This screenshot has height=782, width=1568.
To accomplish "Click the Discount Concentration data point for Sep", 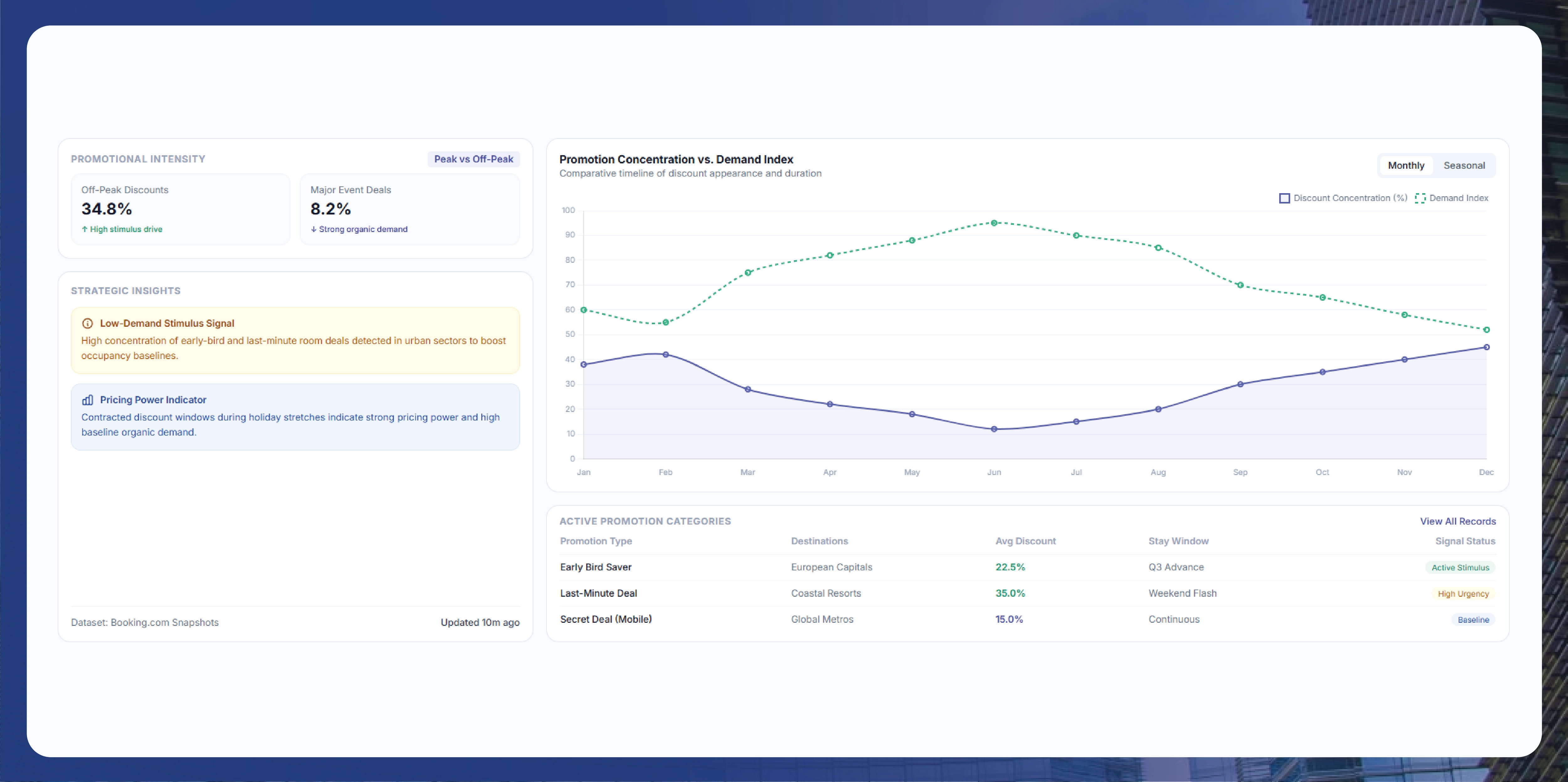I will coord(1241,384).
